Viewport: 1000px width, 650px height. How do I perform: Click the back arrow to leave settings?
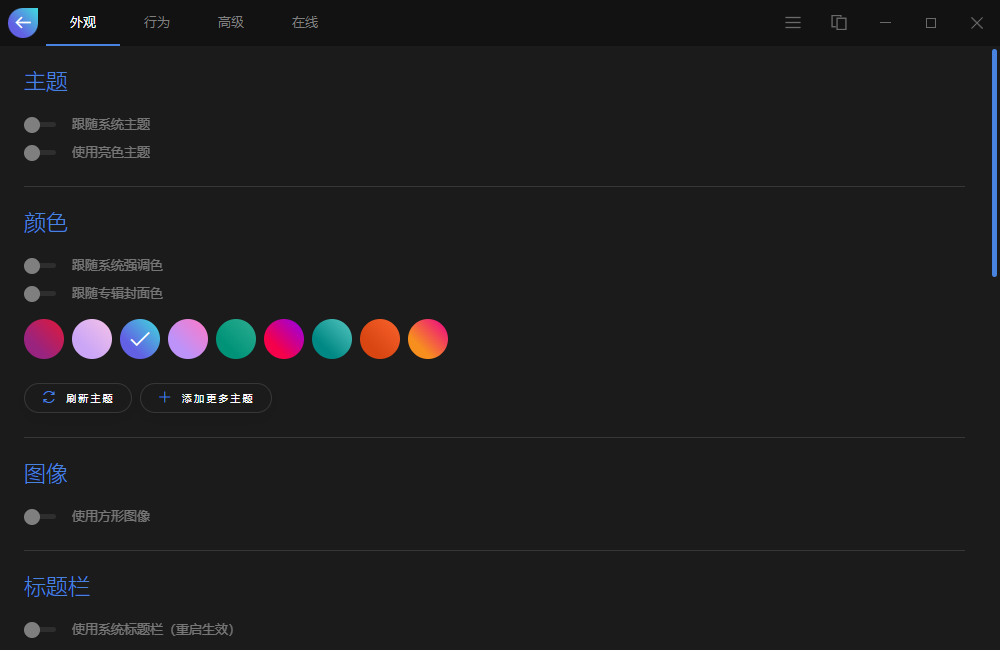point(22,22)
